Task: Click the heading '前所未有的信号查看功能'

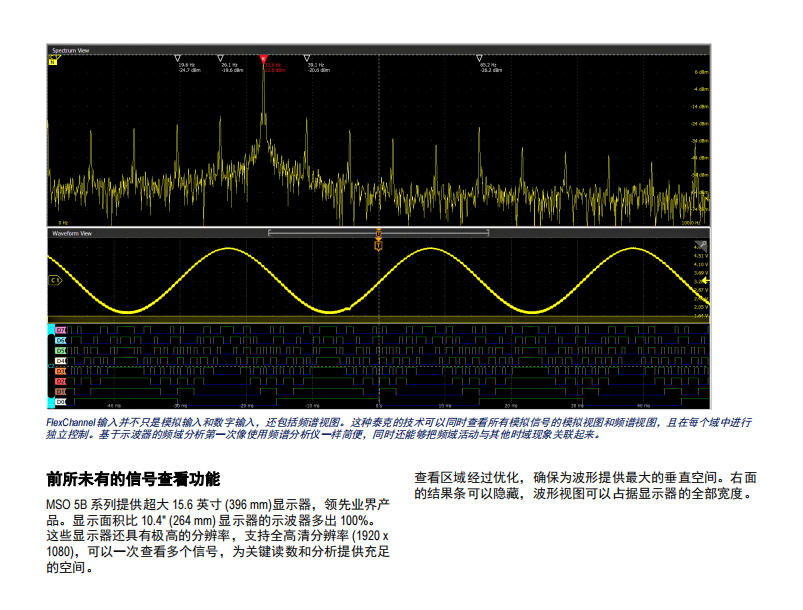Action: 133,479
